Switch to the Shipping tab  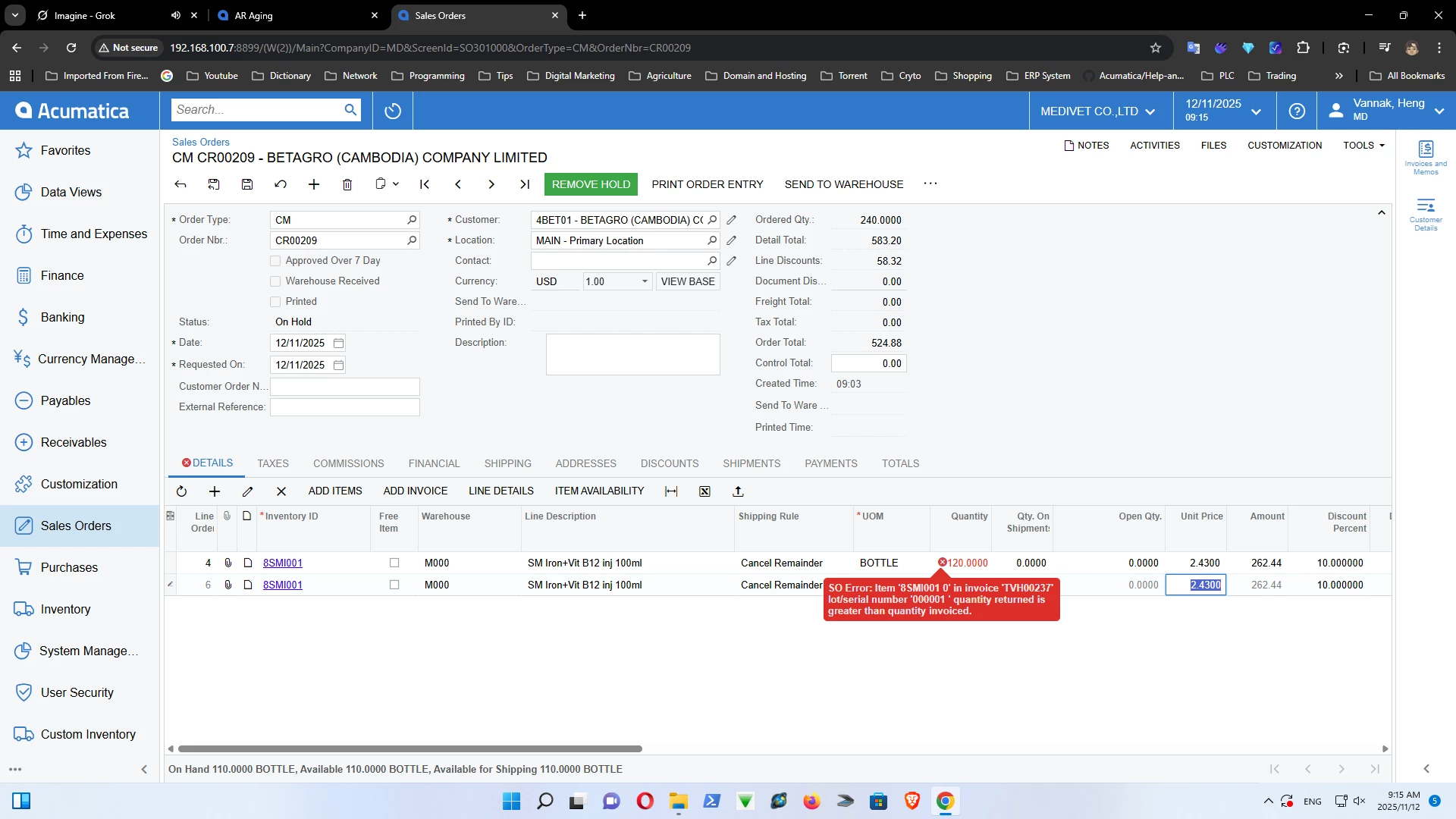coord(507,463)
